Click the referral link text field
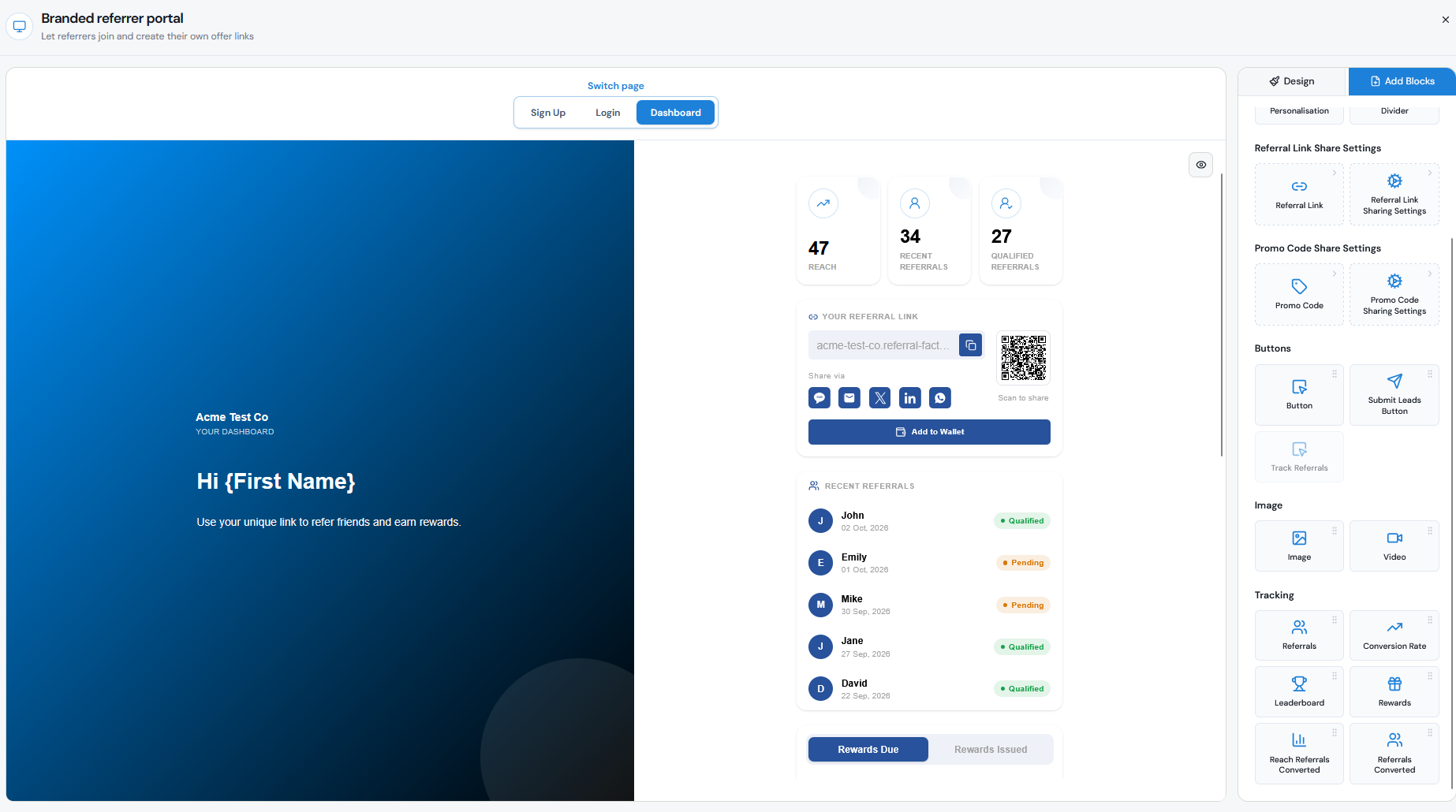1456x812 pixels. [x=883, y=345]
